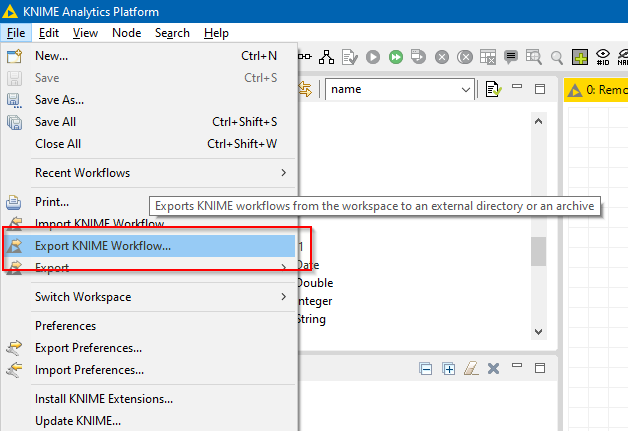Click the auto layout workflow tree icon

click(326, 57)
